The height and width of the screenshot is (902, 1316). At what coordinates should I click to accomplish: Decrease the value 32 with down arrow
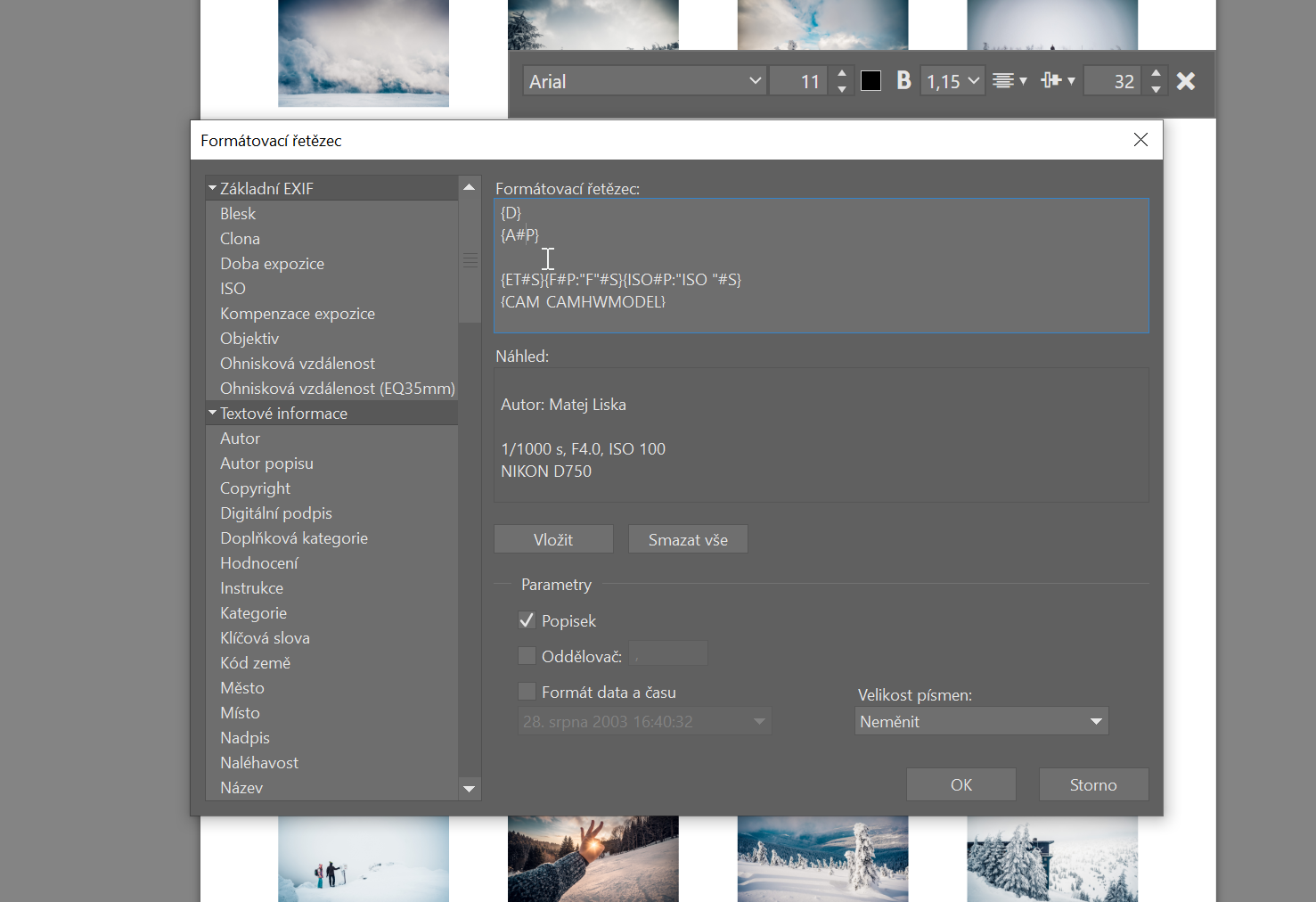click(1156, 89)
